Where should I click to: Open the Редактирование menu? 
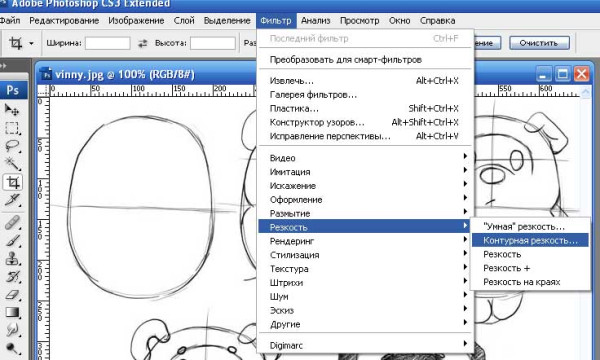point(64,21)
